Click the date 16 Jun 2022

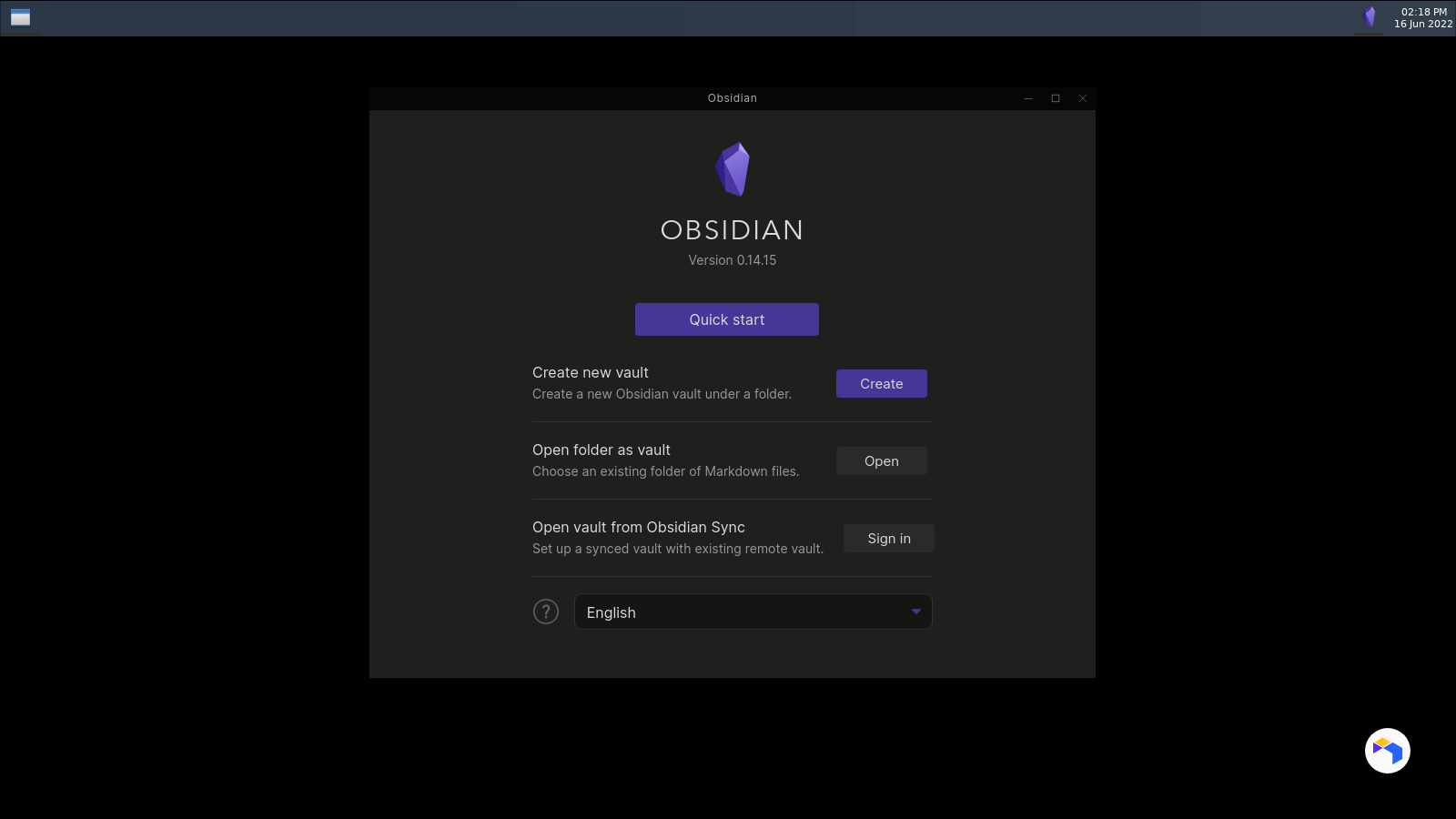pos(1423,25)
